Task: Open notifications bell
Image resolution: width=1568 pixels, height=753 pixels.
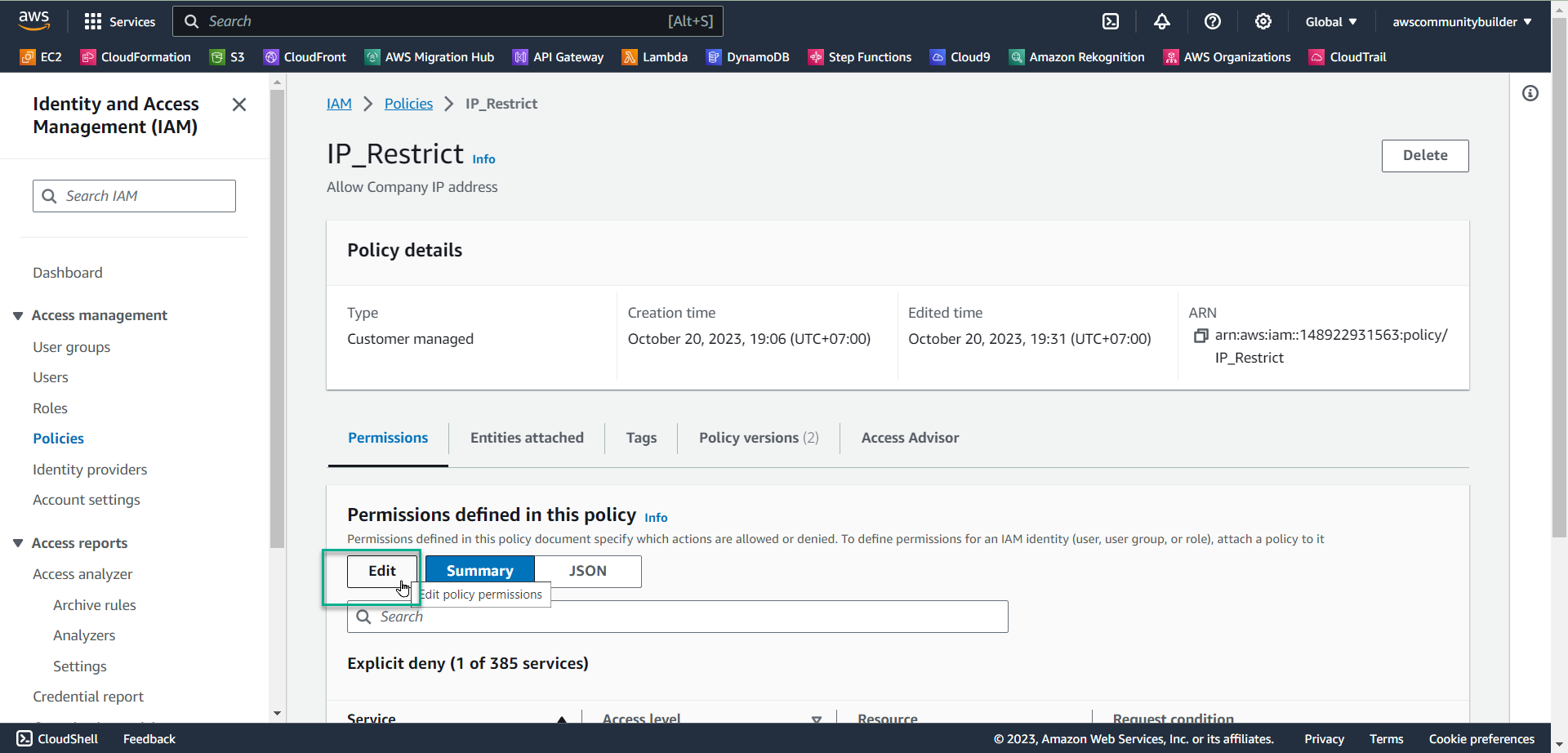Action: click(x=1161, y=21)
